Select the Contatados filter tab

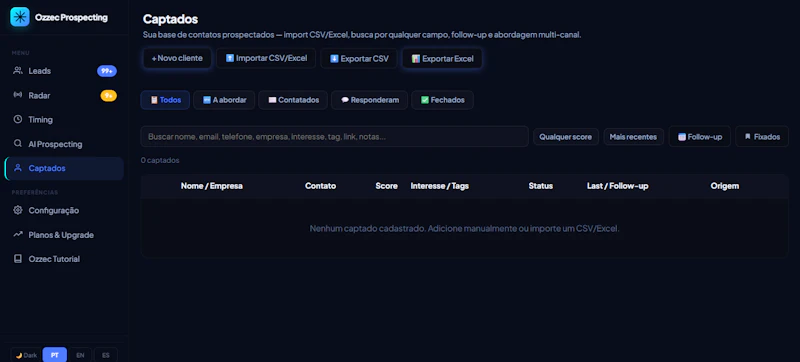click(x=293, y=100)
